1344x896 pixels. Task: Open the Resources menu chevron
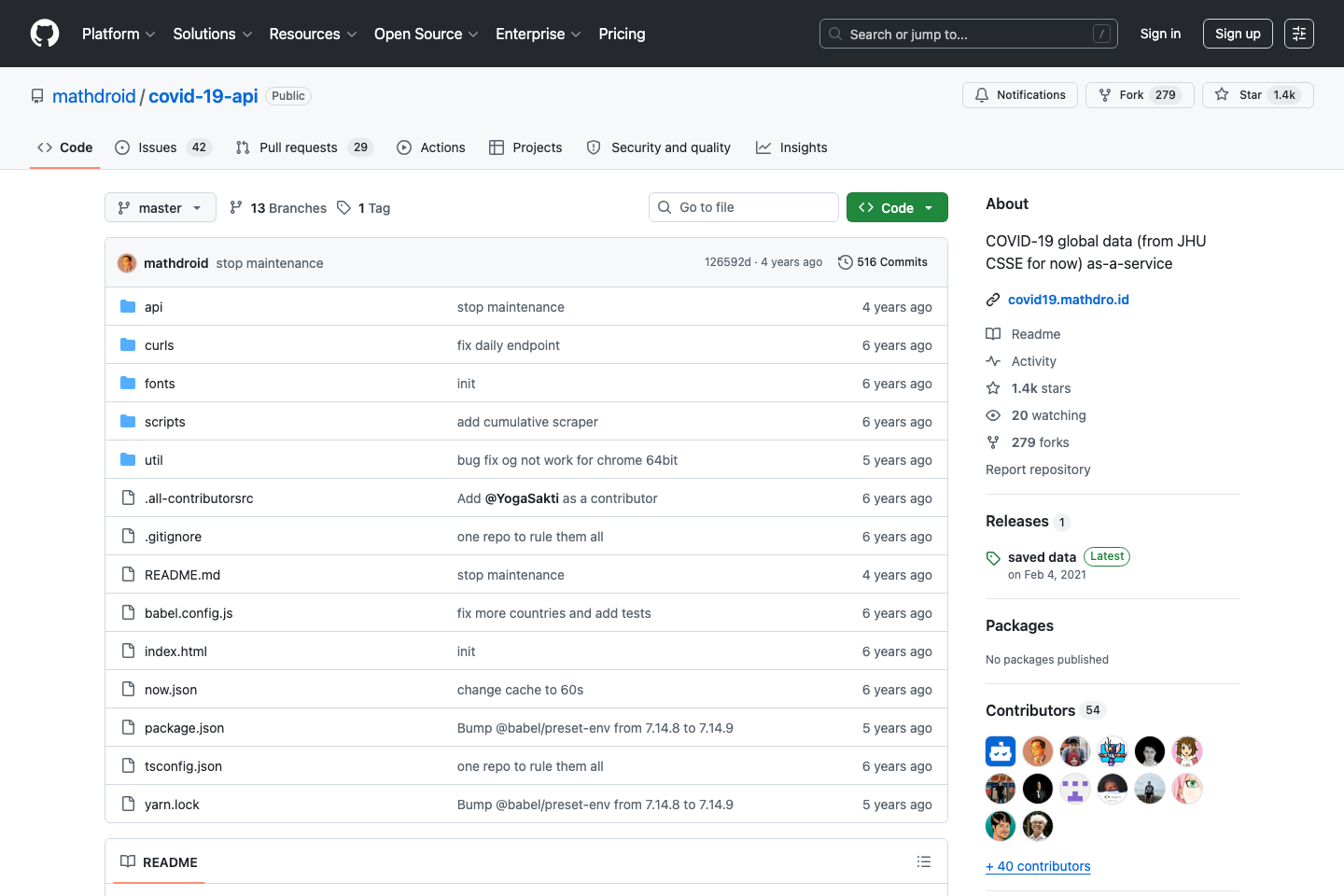353,35
